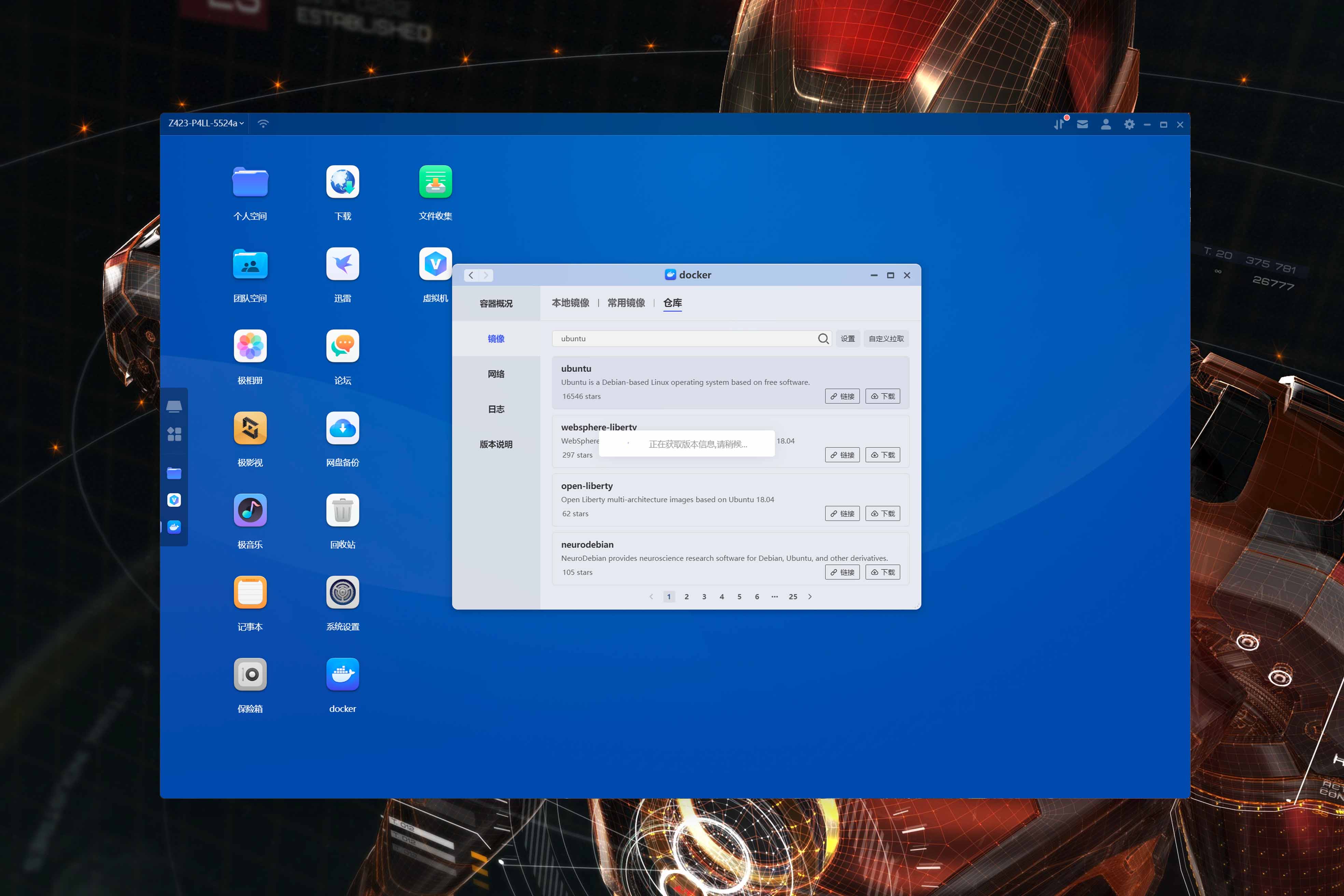Open the 论坛 app icon

[x=343, y=346]
